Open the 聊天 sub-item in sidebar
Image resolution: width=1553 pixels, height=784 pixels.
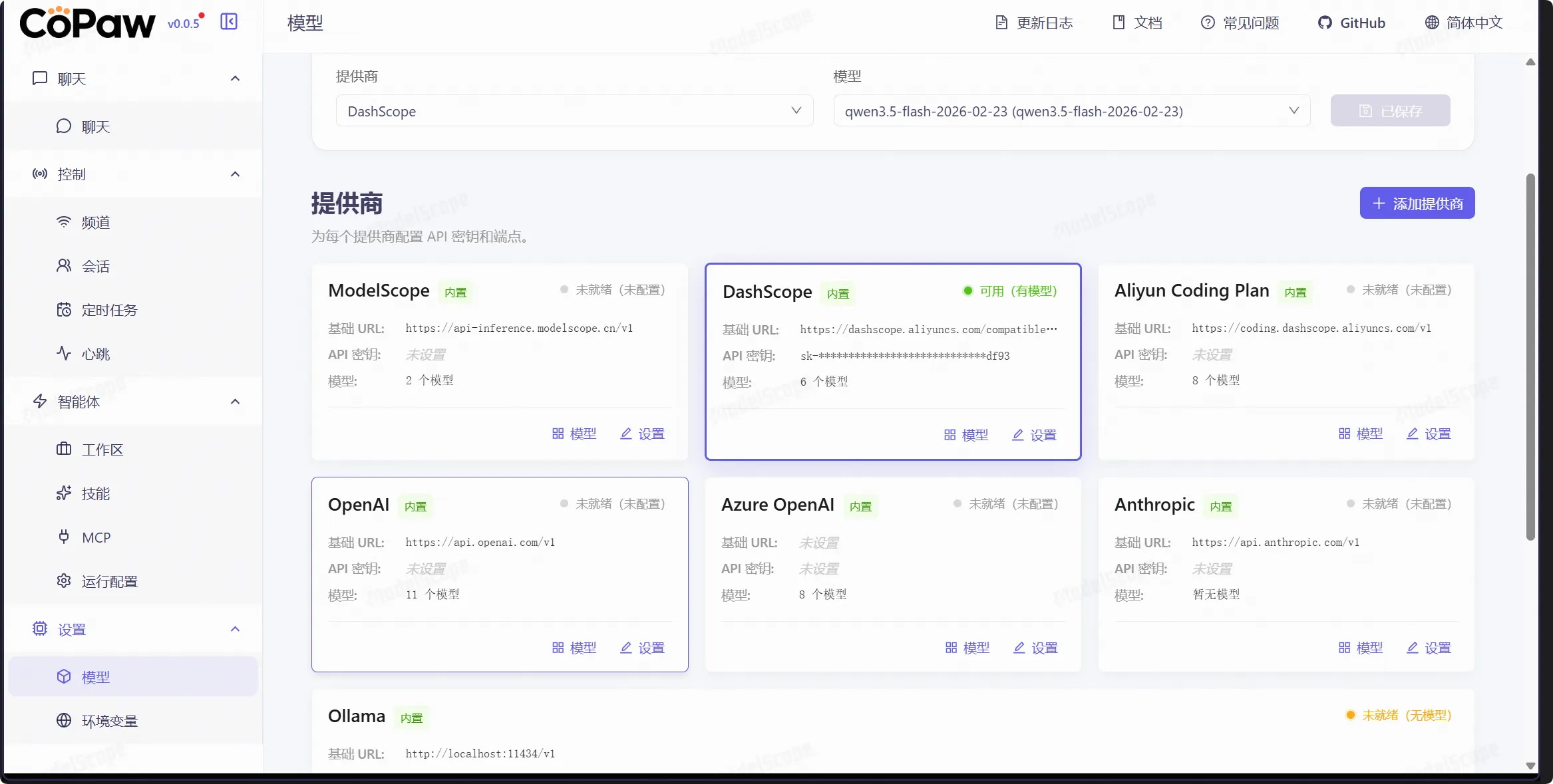point(133,126)
